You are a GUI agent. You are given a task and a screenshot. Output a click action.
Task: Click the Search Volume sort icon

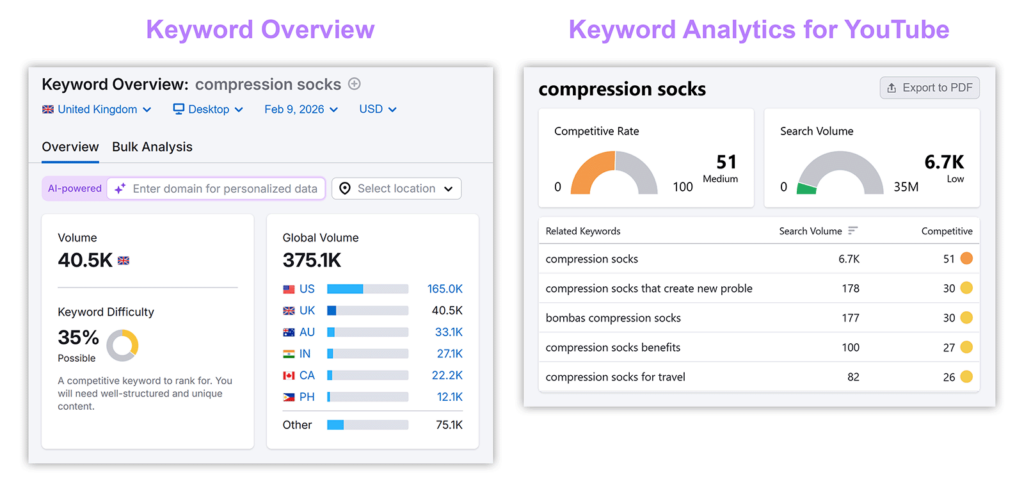click(853, 231)
